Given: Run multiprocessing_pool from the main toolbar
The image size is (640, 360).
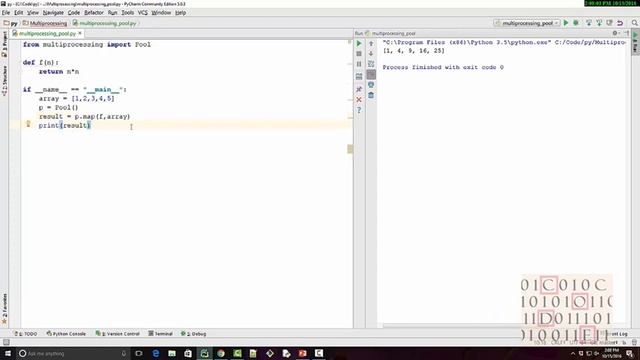Looking at the screenshot, I should (566, 23).
